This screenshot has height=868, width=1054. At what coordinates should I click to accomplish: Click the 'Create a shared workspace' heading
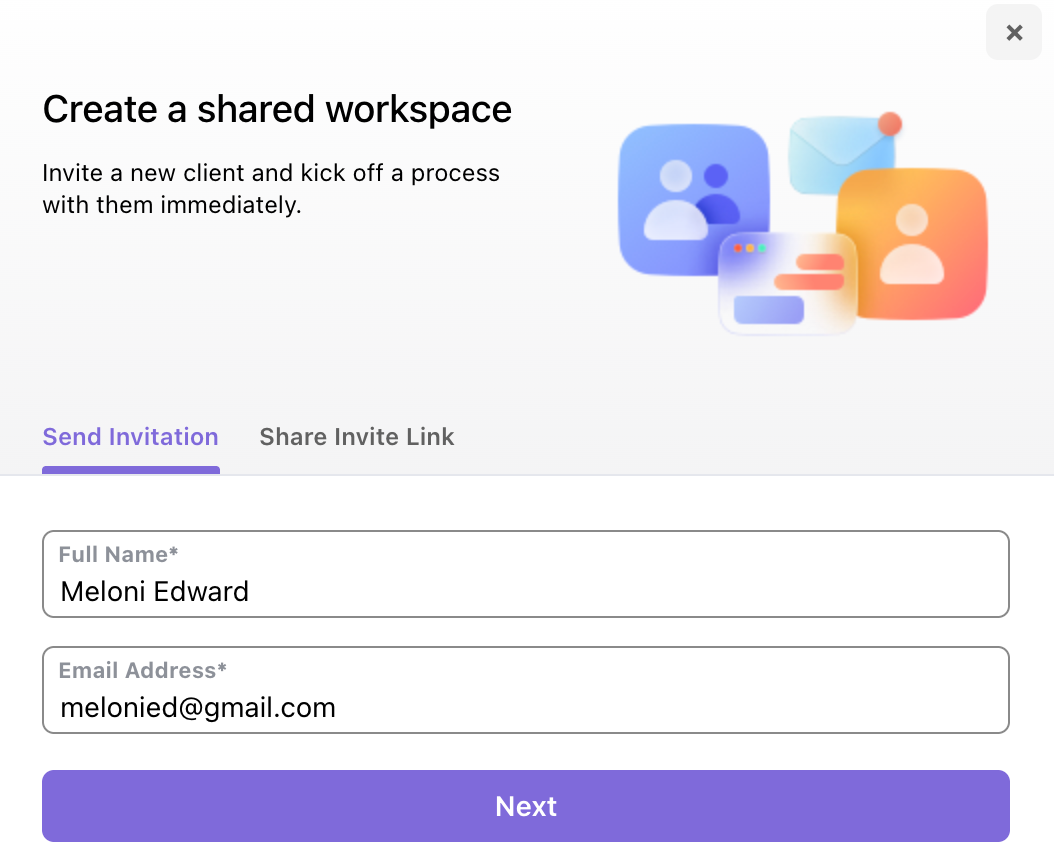tap(277, 109)
